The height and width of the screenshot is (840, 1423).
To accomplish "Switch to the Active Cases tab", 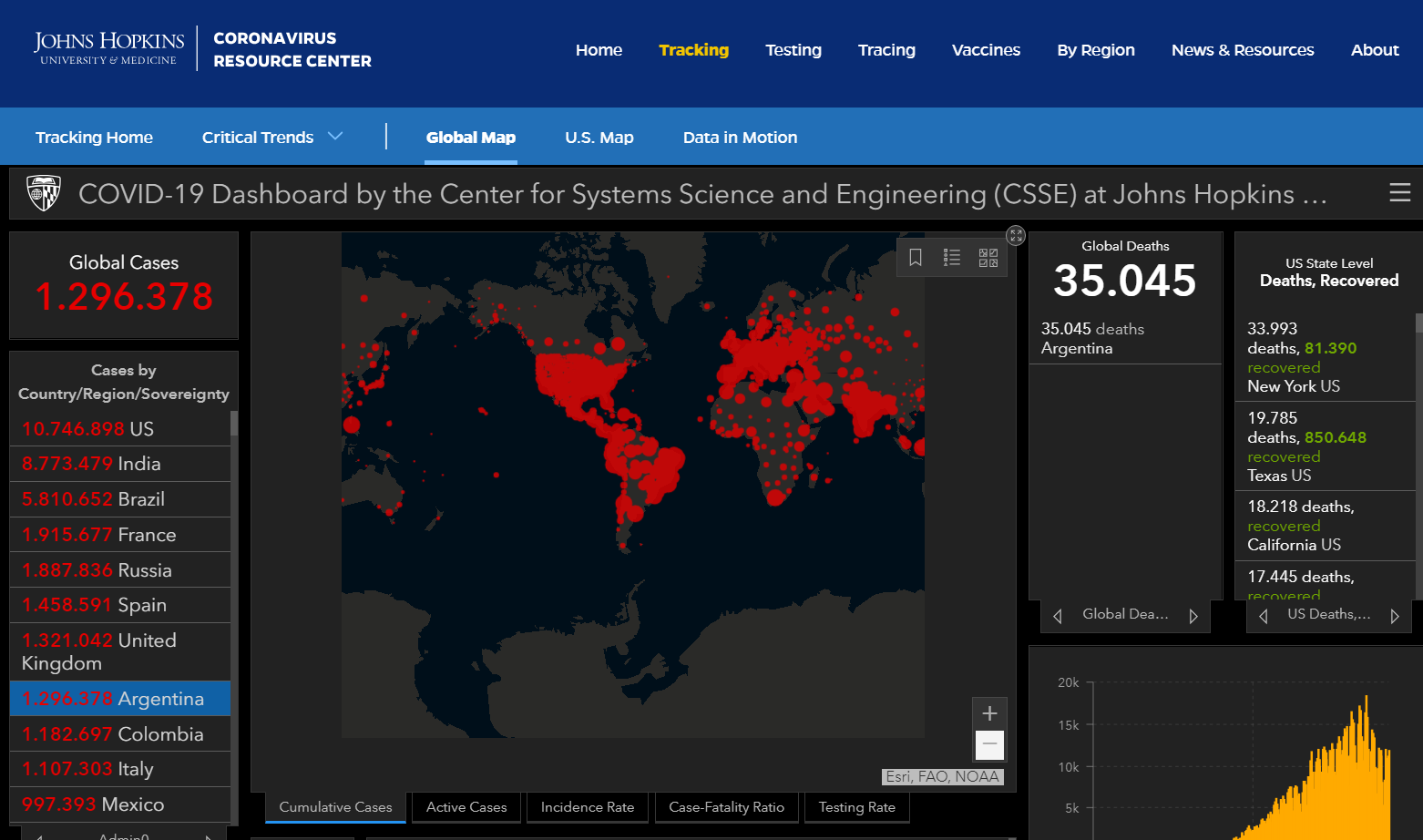I will pos(466,807).
